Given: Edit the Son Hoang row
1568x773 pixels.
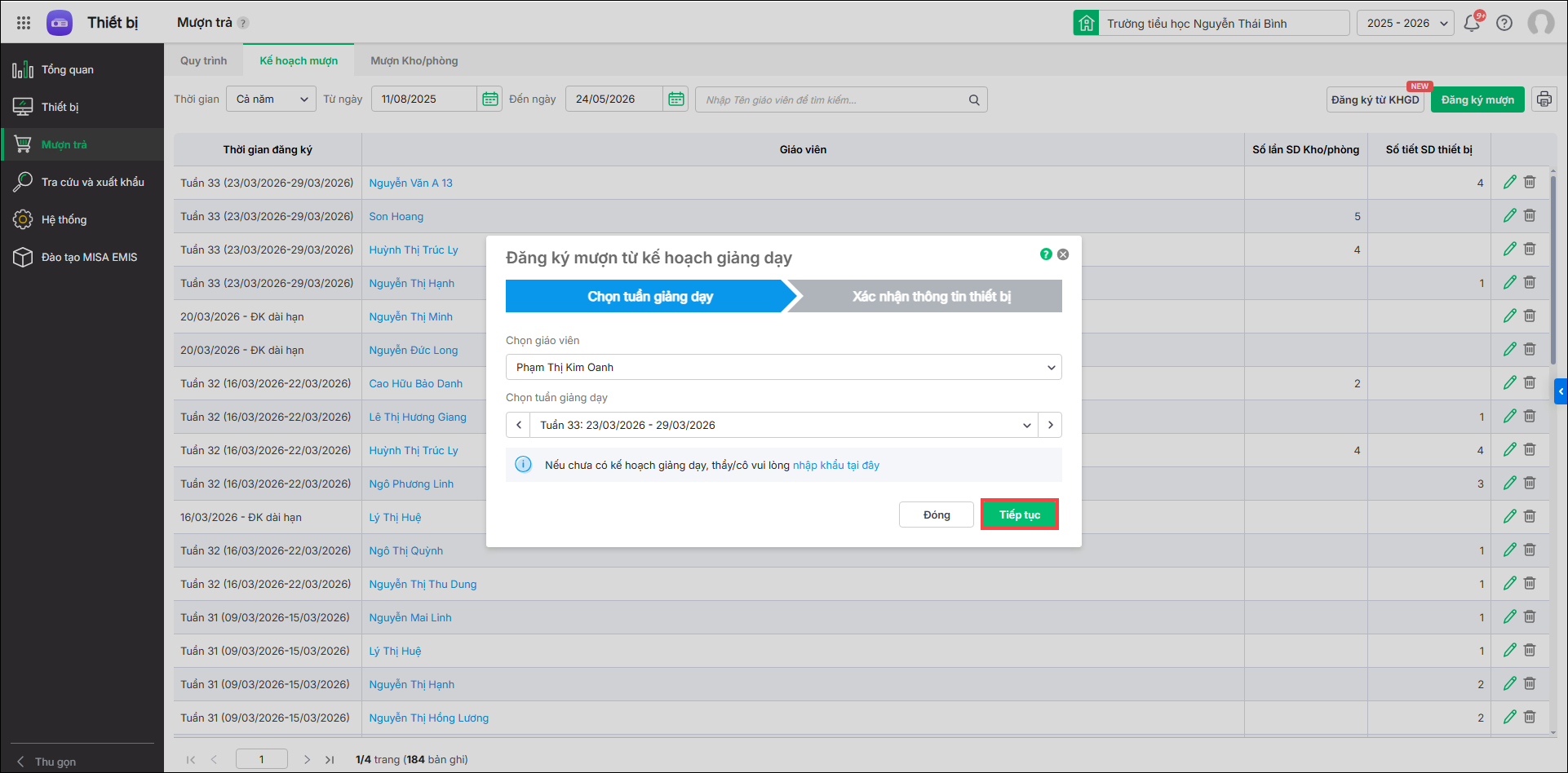Looking at the screenshot, I should 1510,216.
